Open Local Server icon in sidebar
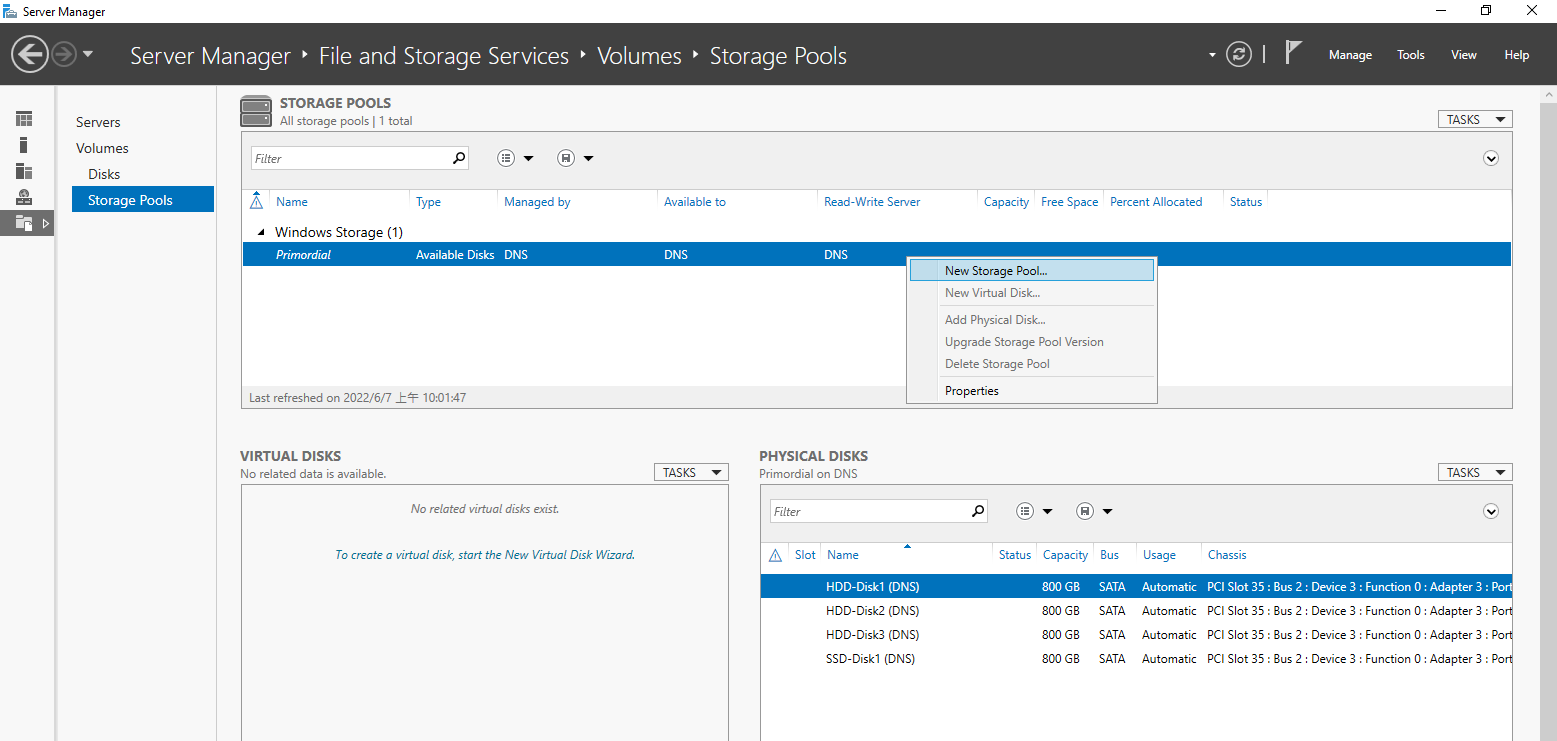1557x741 pixels. 24,145
